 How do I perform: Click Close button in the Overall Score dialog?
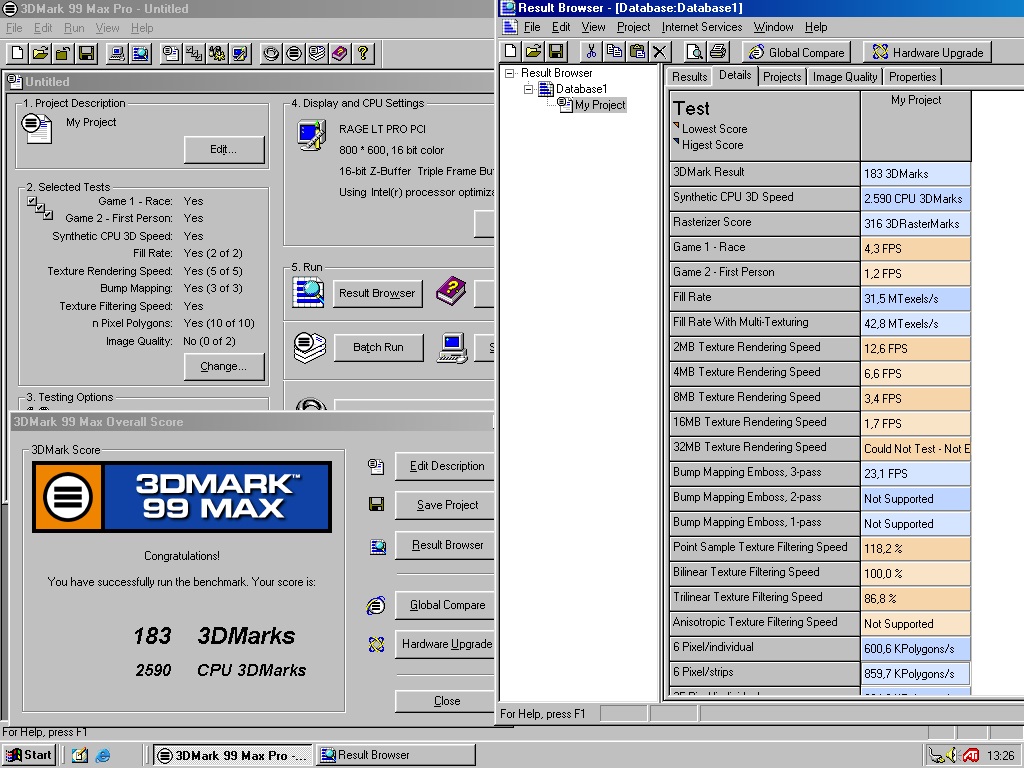(x=447, y=701)
